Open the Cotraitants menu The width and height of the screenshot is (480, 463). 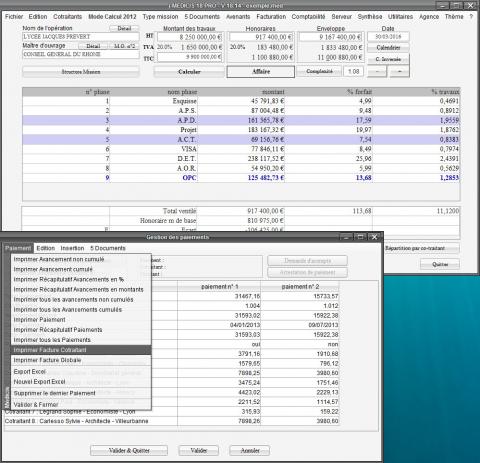[x=67, y=16]
